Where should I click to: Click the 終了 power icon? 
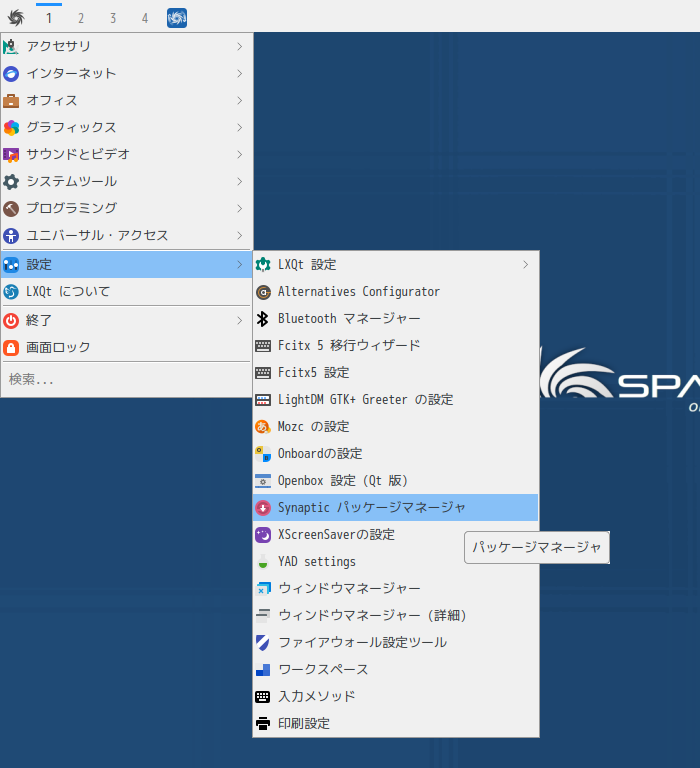pos(11,321)
